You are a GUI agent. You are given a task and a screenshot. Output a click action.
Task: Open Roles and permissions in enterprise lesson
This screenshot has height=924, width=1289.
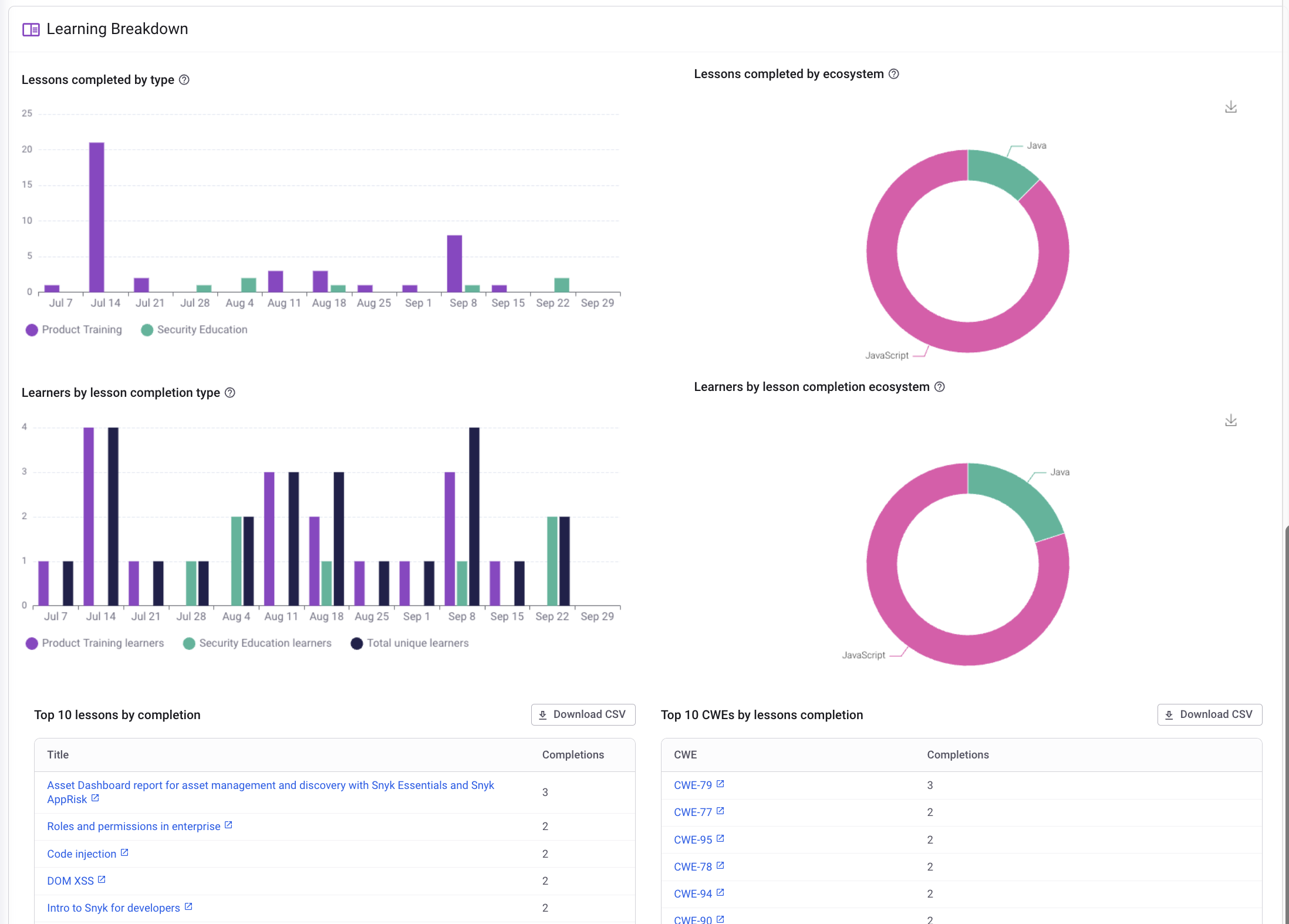click(134, 827)
